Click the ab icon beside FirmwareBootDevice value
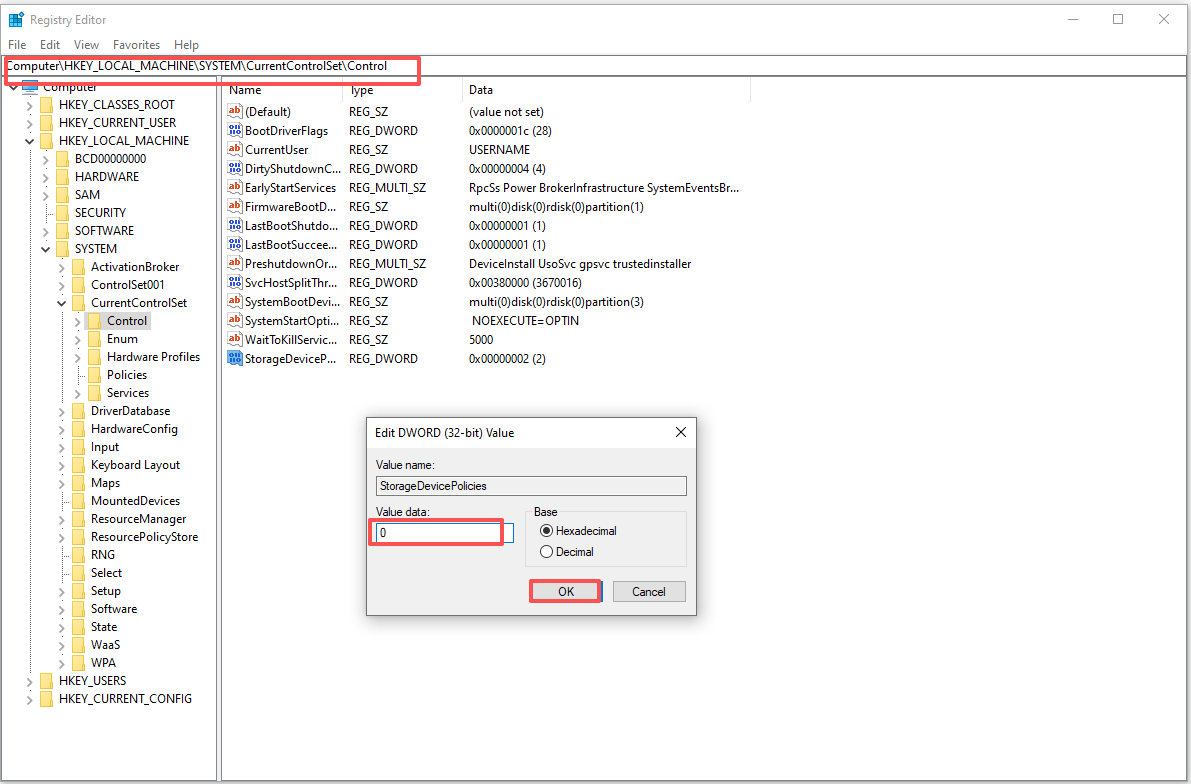Screen dimensions: 1191x784 (234, 206)
